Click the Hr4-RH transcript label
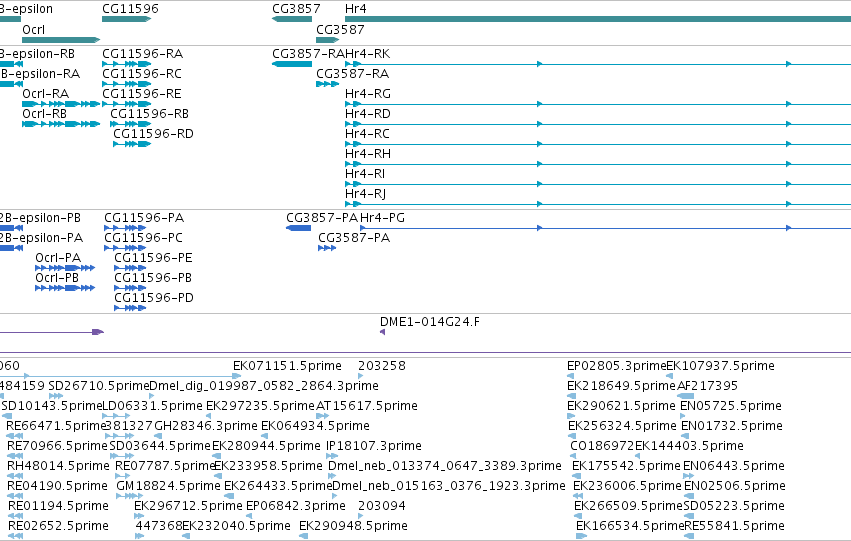The height and width of the screenshot is (541, 851). pos(368,154)
